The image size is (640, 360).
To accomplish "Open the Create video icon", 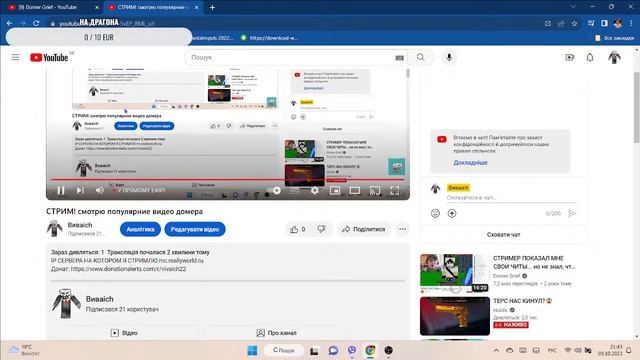I will [x=569, y=58].
